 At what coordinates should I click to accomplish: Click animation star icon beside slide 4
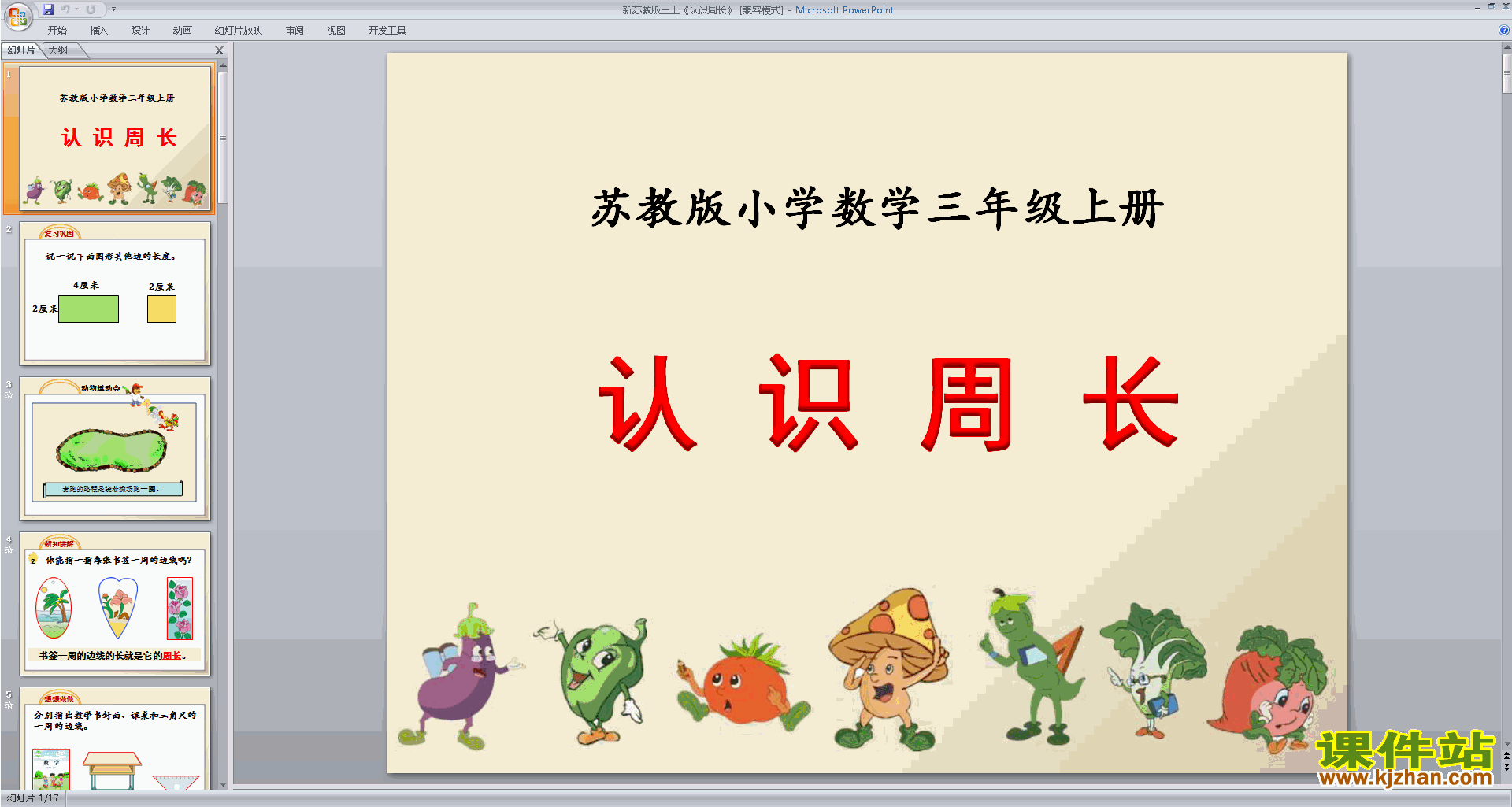9,550
